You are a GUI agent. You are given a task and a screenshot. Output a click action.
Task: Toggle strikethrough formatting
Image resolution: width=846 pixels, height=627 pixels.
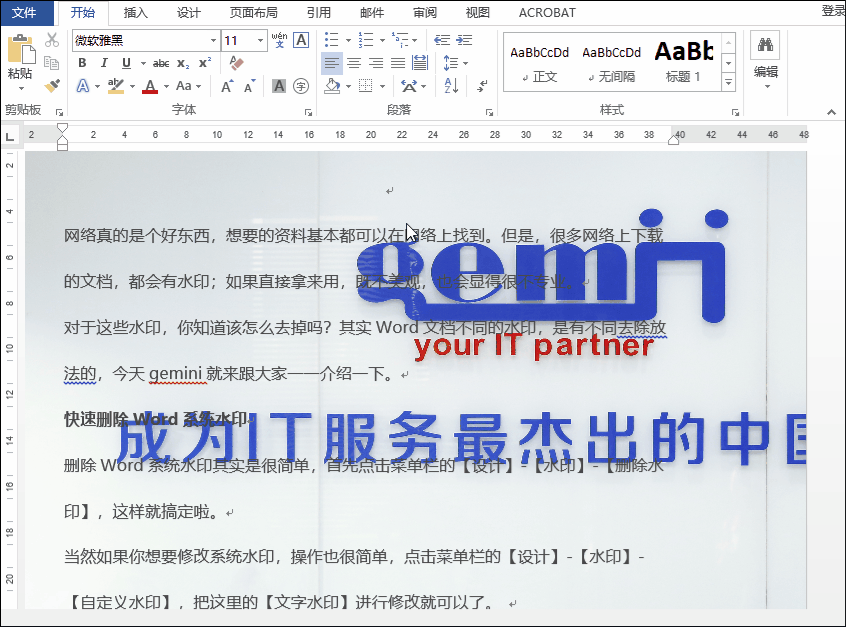coord(160,62)
